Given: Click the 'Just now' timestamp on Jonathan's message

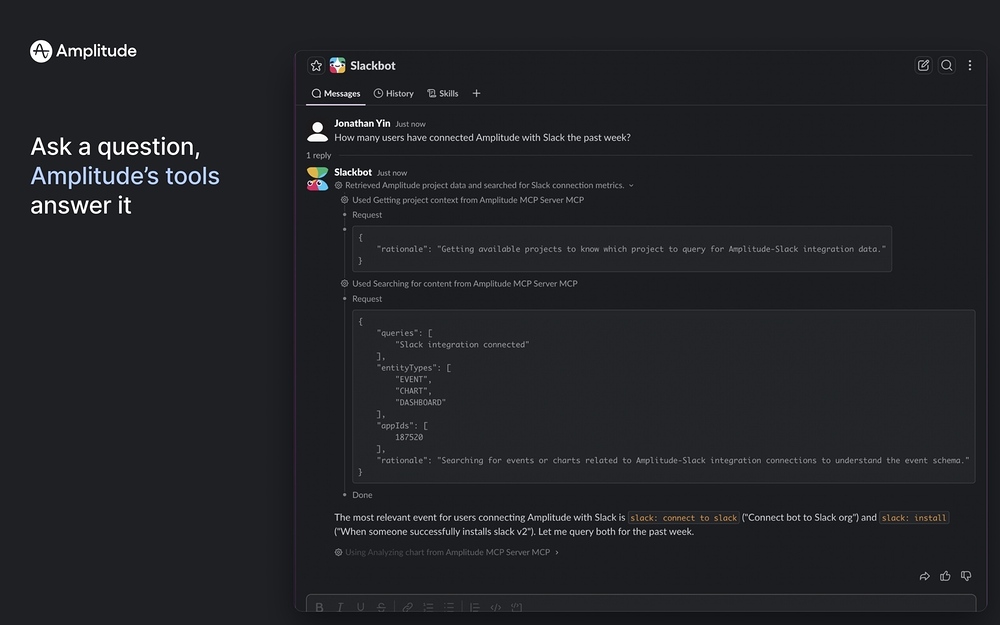Looking at the screenshot, I should click(x=410, y=124).
